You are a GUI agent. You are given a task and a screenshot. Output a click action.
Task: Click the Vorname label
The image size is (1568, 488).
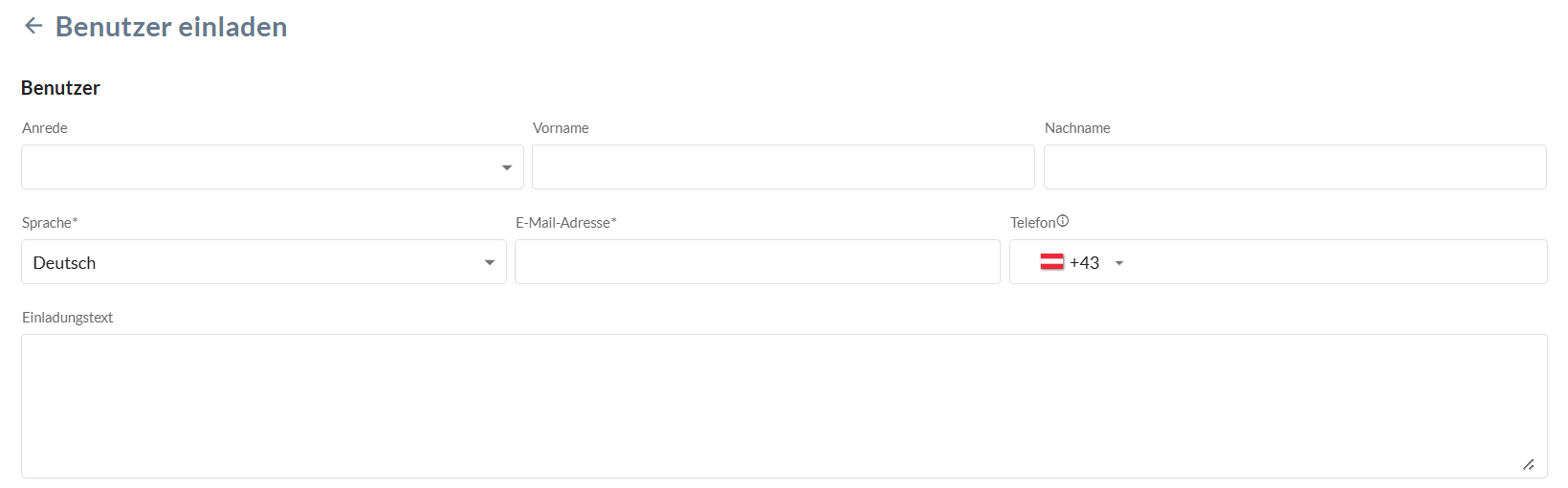pyautogui.click(x=561, y=128)
